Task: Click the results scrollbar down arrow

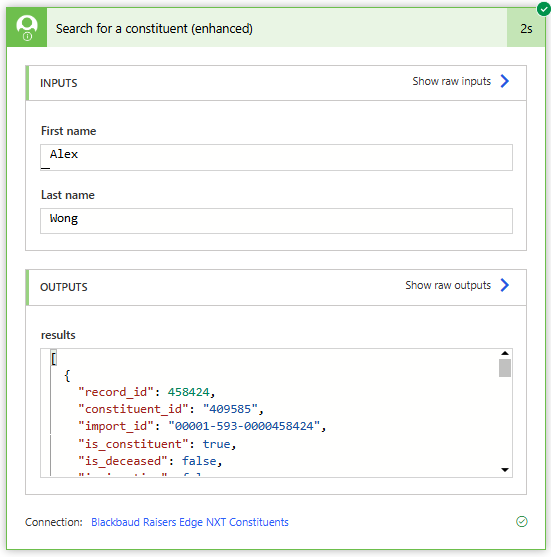Action: [x=505, y=470]
